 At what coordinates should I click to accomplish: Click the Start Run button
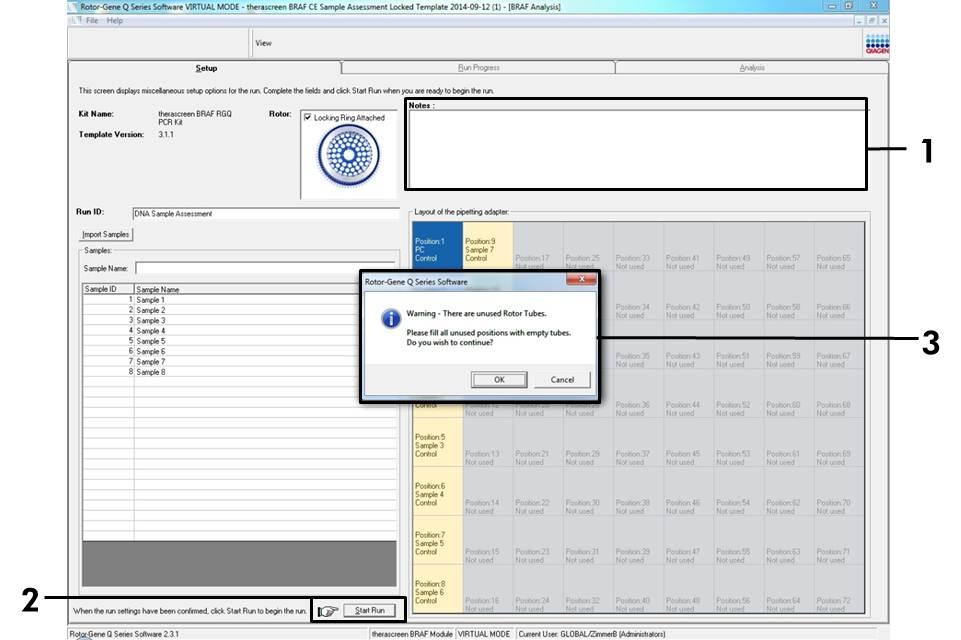370,611
